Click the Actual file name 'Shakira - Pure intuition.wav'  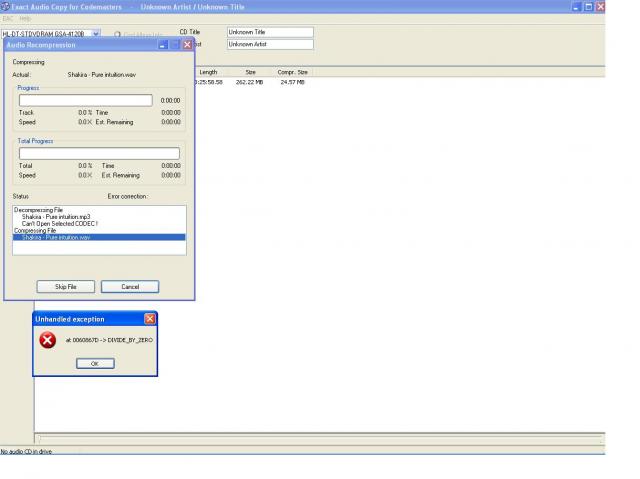102,75
